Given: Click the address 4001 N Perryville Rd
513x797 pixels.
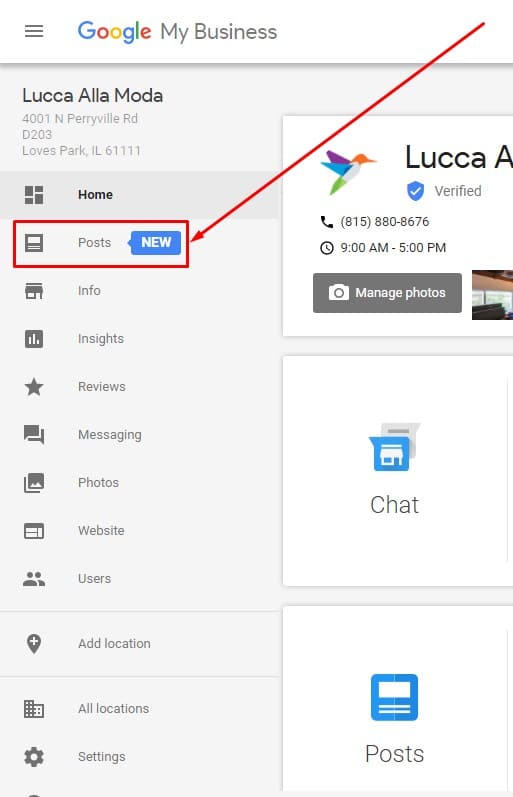Looking at the screenshot, I should (80, 118).
